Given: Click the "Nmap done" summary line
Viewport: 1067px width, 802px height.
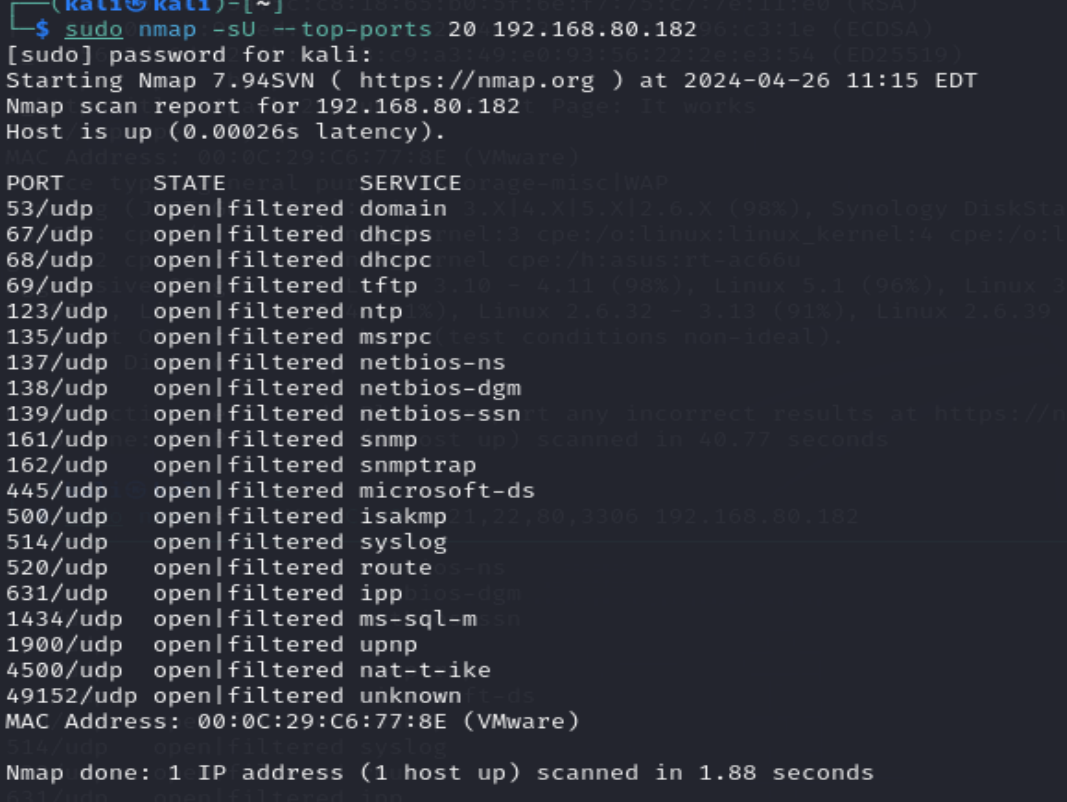Looking at the screenshot, I should pos(439,773).
